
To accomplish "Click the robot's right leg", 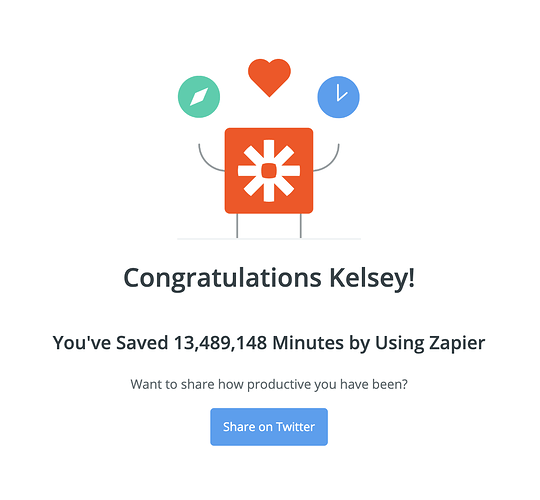I will 301,226.
